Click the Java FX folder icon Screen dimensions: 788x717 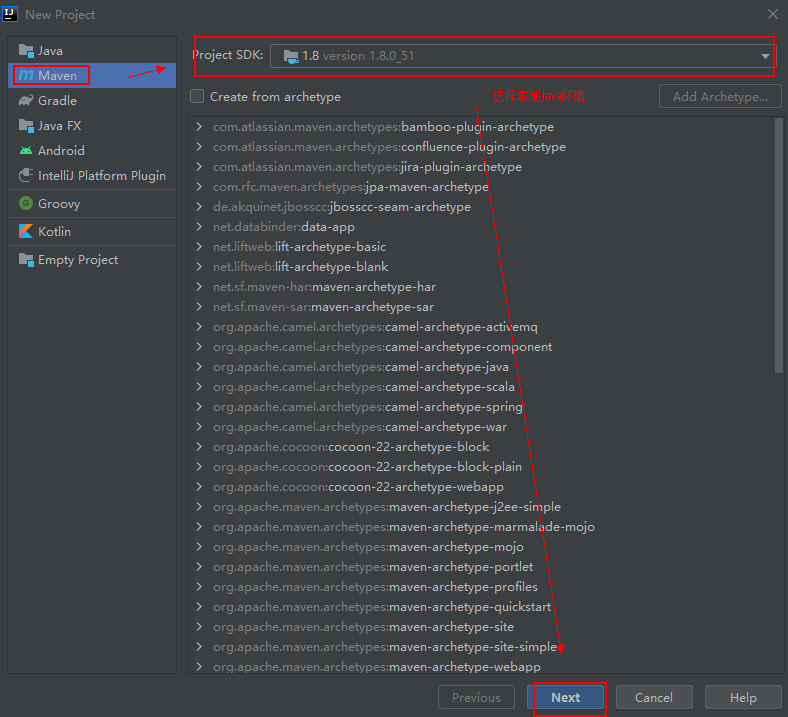pos(26,125)
